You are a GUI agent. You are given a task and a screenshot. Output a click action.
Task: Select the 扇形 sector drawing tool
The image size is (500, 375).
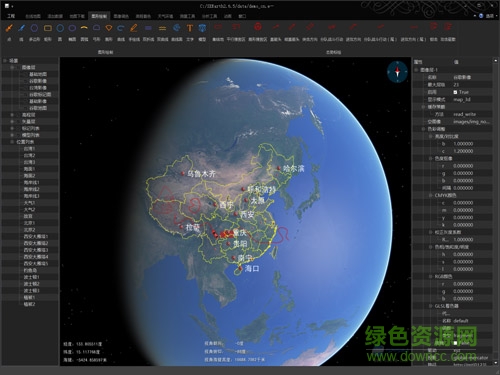point(109,32)
